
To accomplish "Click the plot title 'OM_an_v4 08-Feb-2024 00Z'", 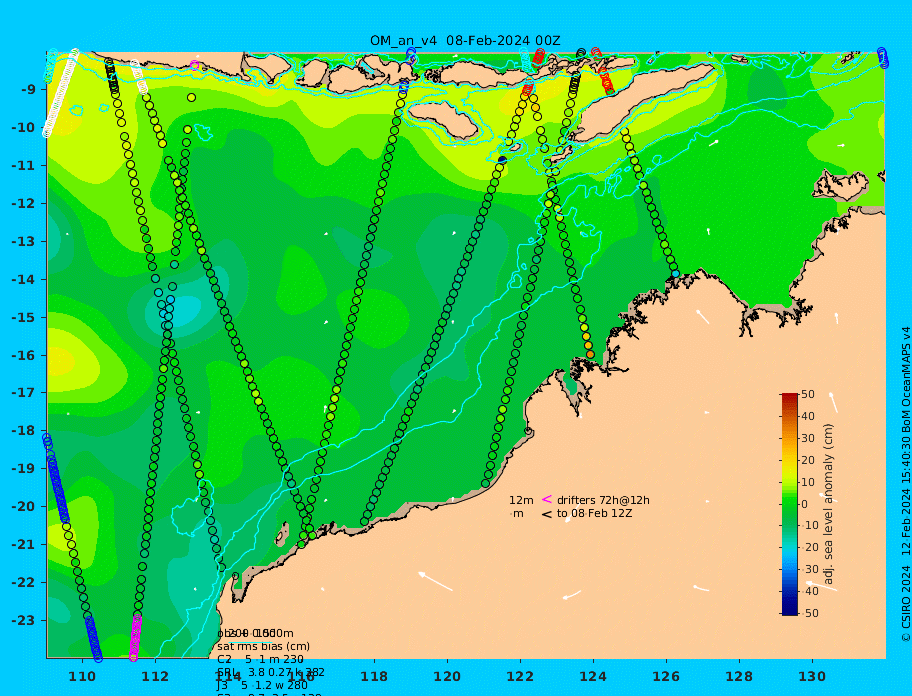I will [465, 41].
